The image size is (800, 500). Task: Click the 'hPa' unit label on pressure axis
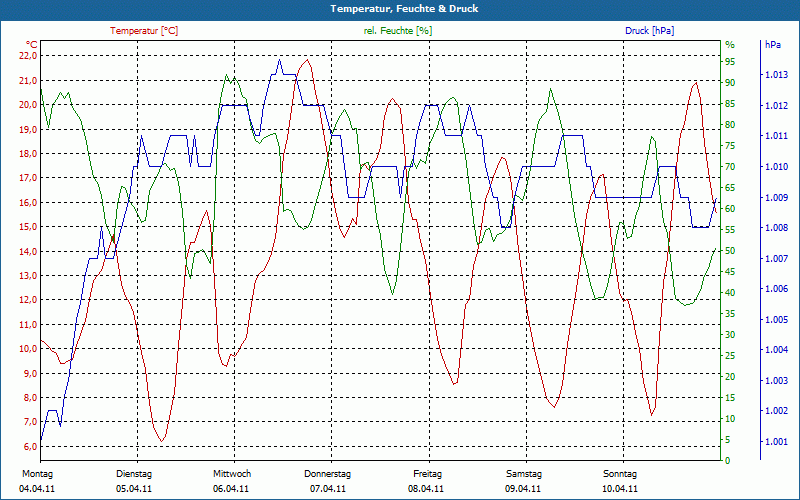pos(773,45)
